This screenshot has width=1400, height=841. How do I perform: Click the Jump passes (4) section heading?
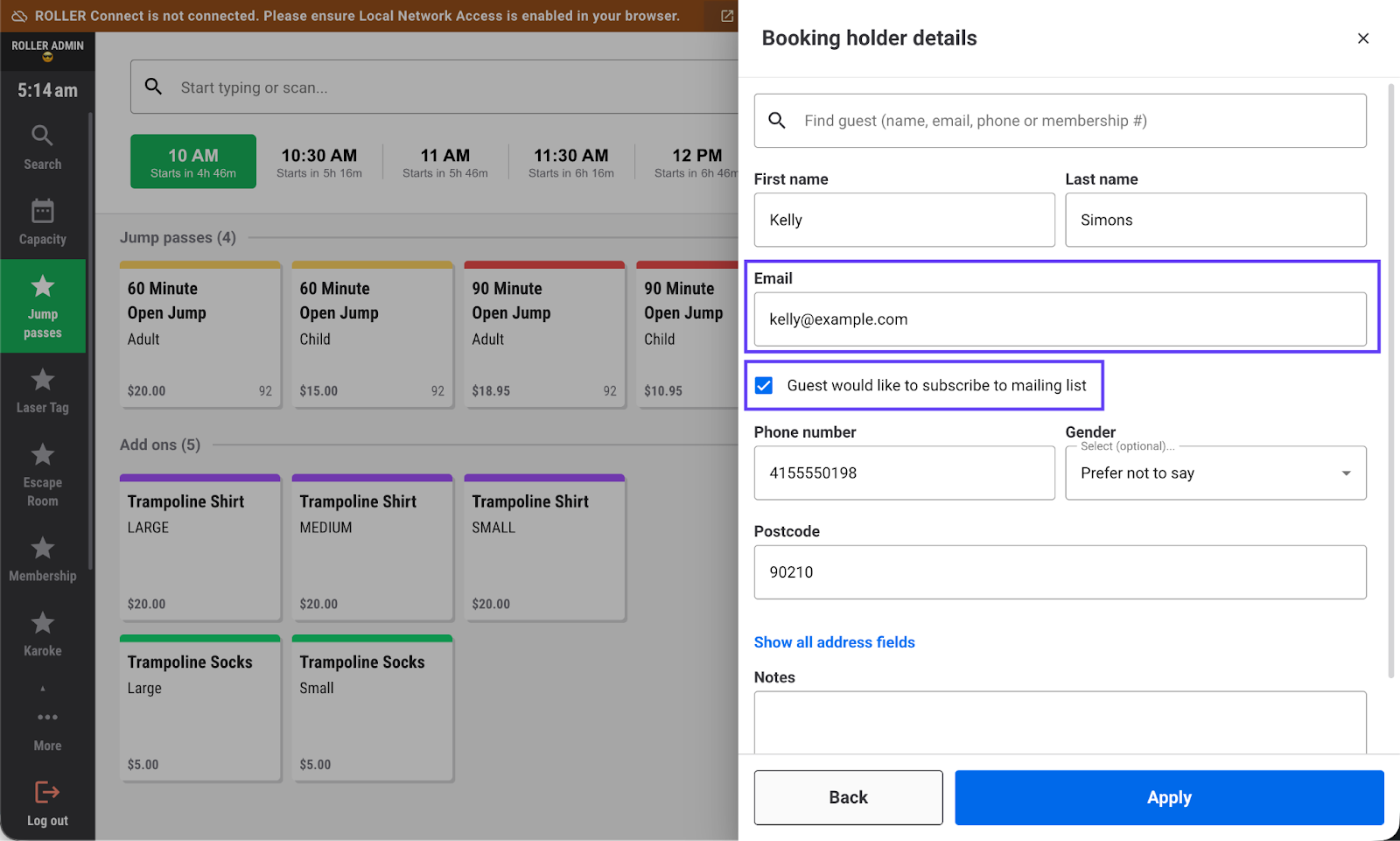click(x=178, y=238)
